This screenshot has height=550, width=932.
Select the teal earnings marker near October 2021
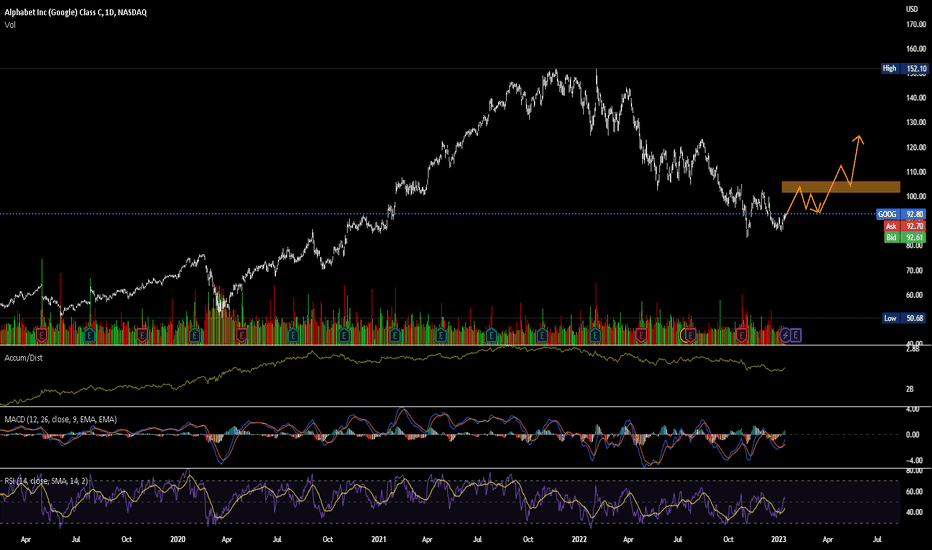click(542, 335)
